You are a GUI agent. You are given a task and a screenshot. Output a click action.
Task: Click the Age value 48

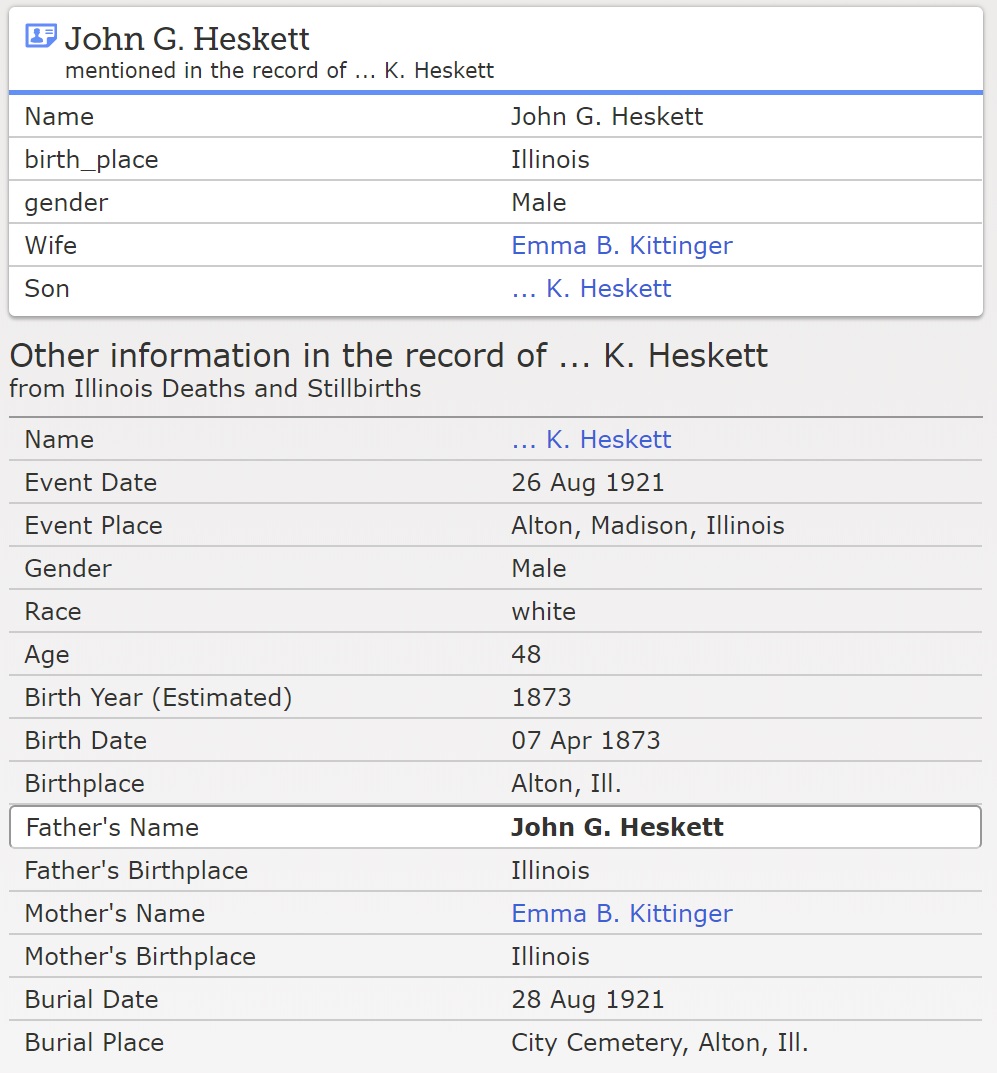coord(526,654)
